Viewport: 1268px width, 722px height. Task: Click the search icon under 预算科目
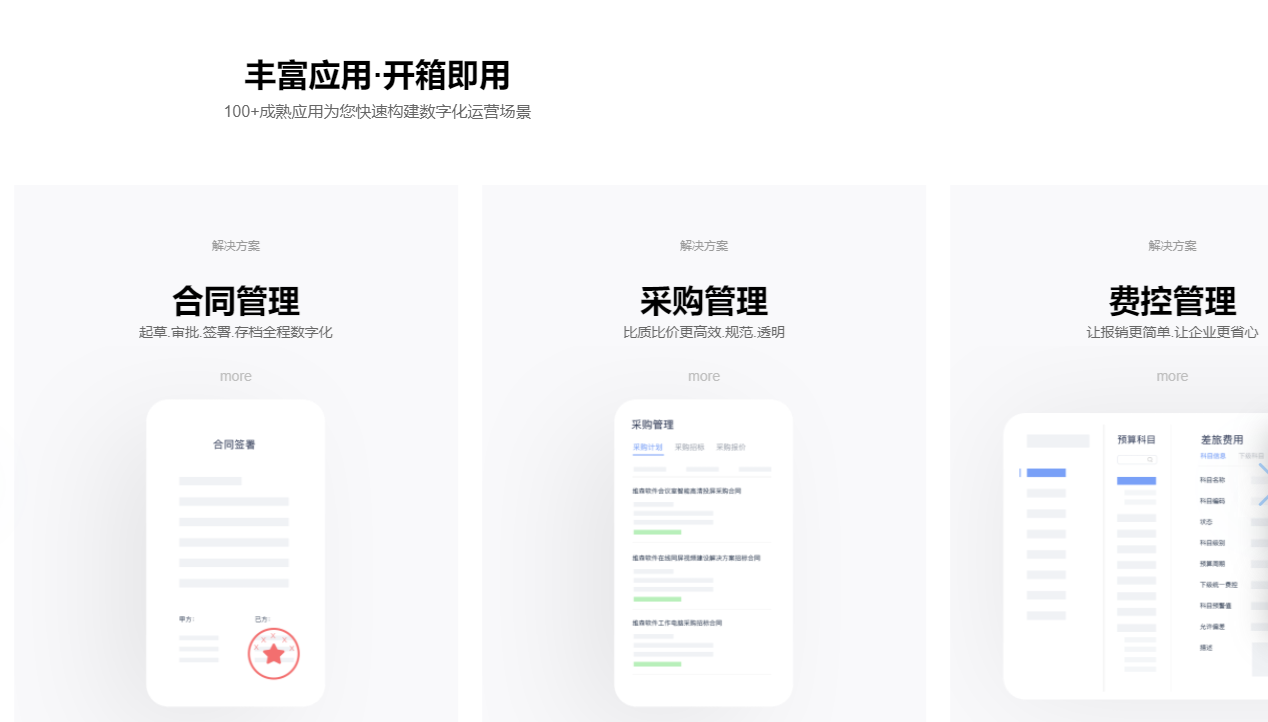coord(1150,460)
